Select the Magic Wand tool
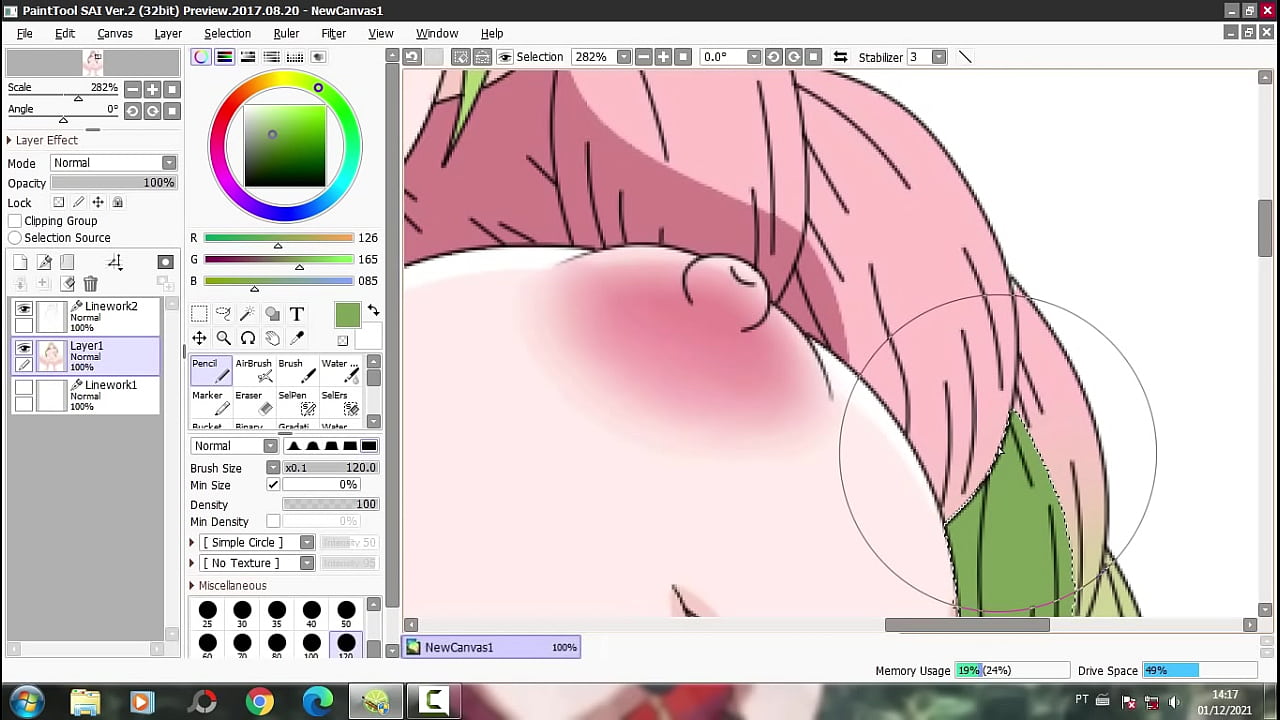 248,314
